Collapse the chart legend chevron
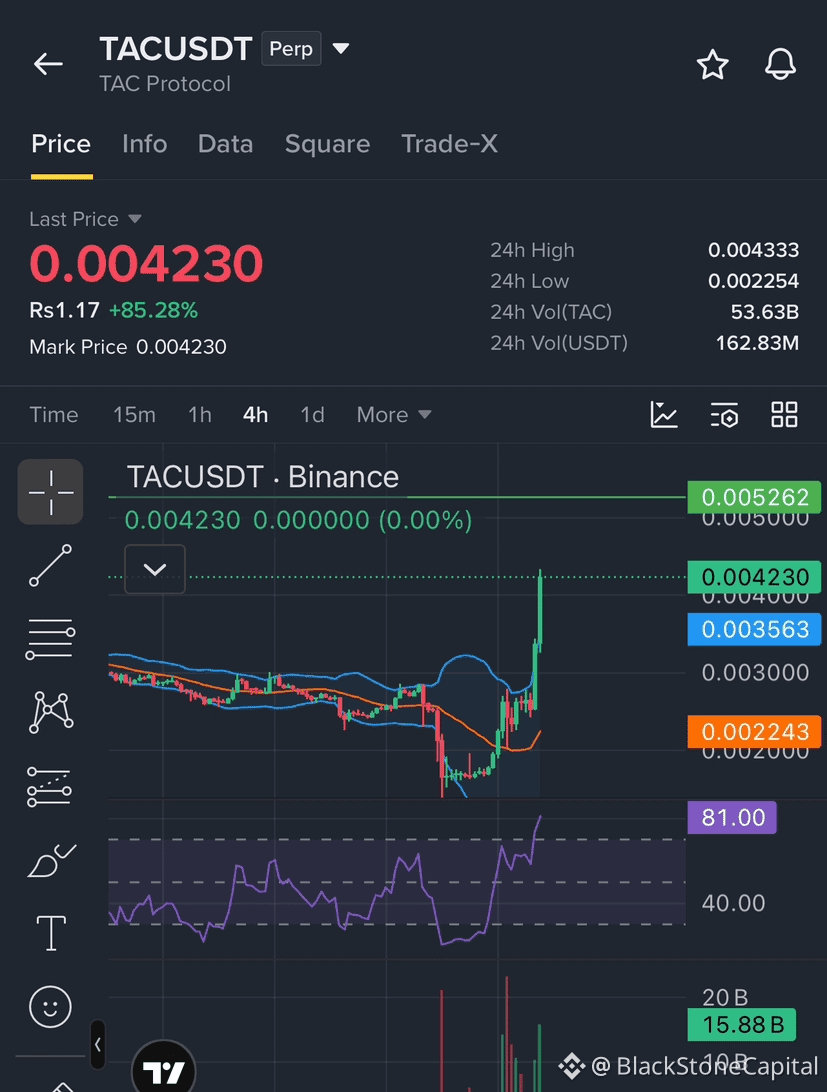Viewport: 827px width, 1092px height. coord(155,570)
